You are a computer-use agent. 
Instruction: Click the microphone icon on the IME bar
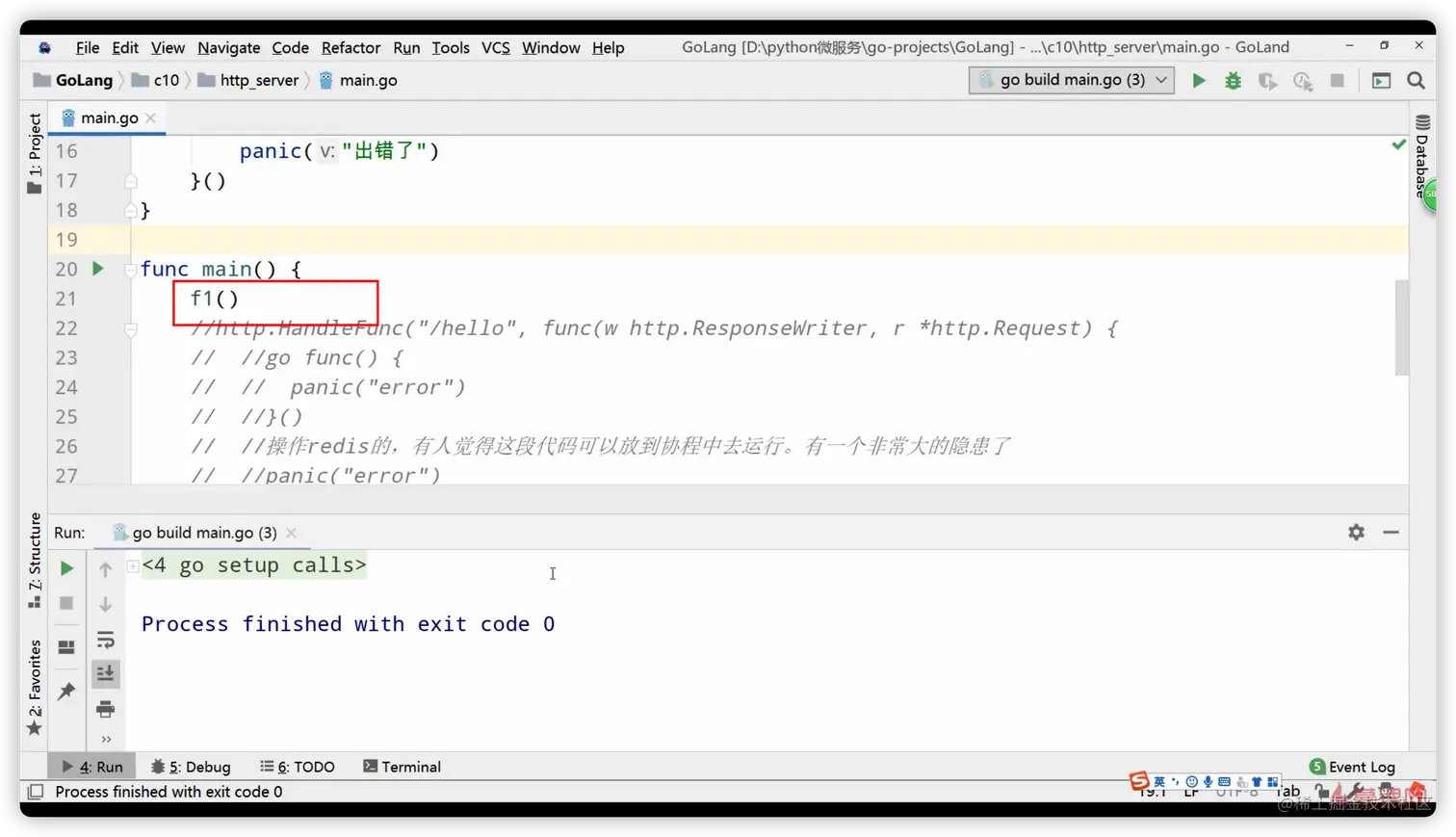[1208, 781]
